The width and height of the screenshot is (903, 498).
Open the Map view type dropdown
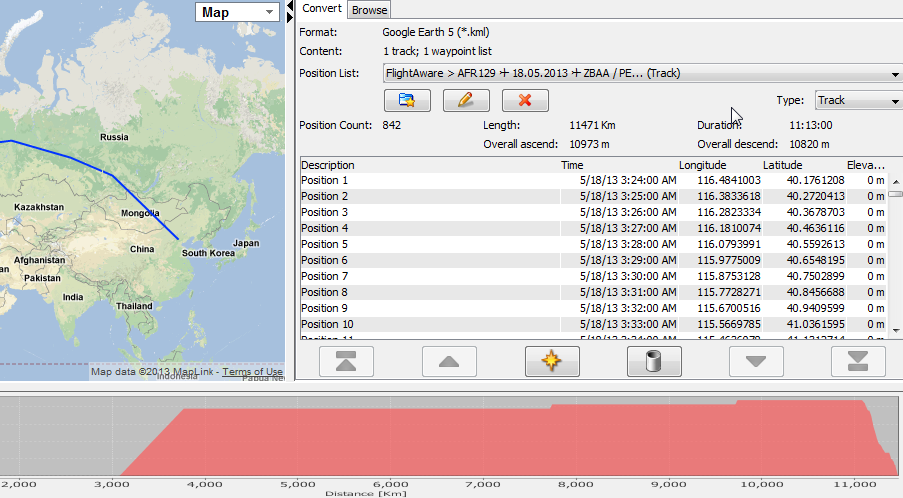point(237,12)
